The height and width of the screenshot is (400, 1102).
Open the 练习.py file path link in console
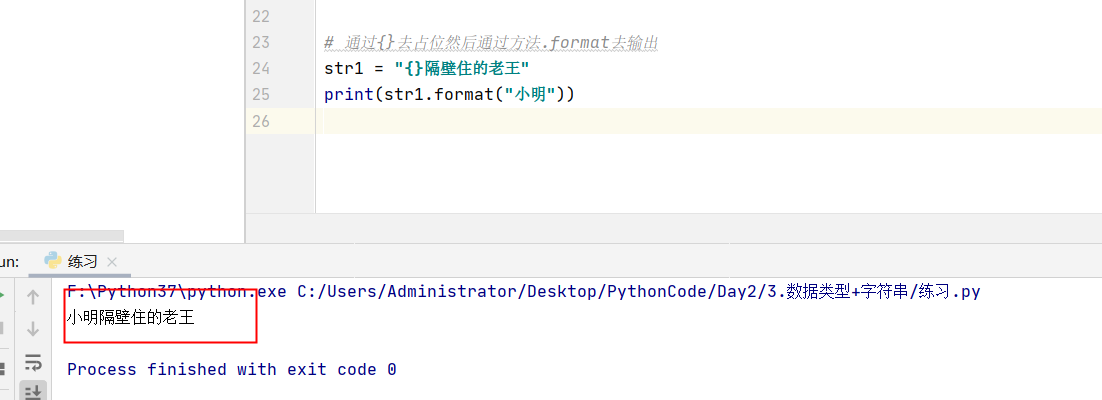tap(639, 292)
